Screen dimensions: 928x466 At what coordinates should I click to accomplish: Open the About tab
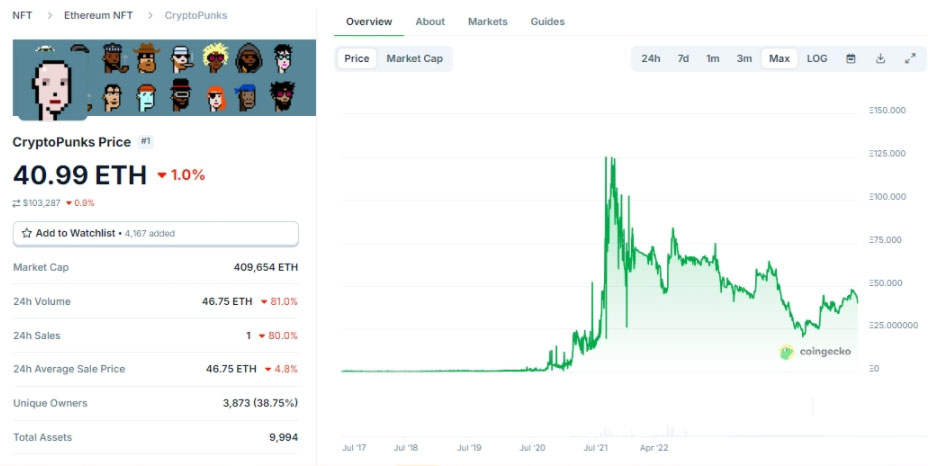(430, 22)
